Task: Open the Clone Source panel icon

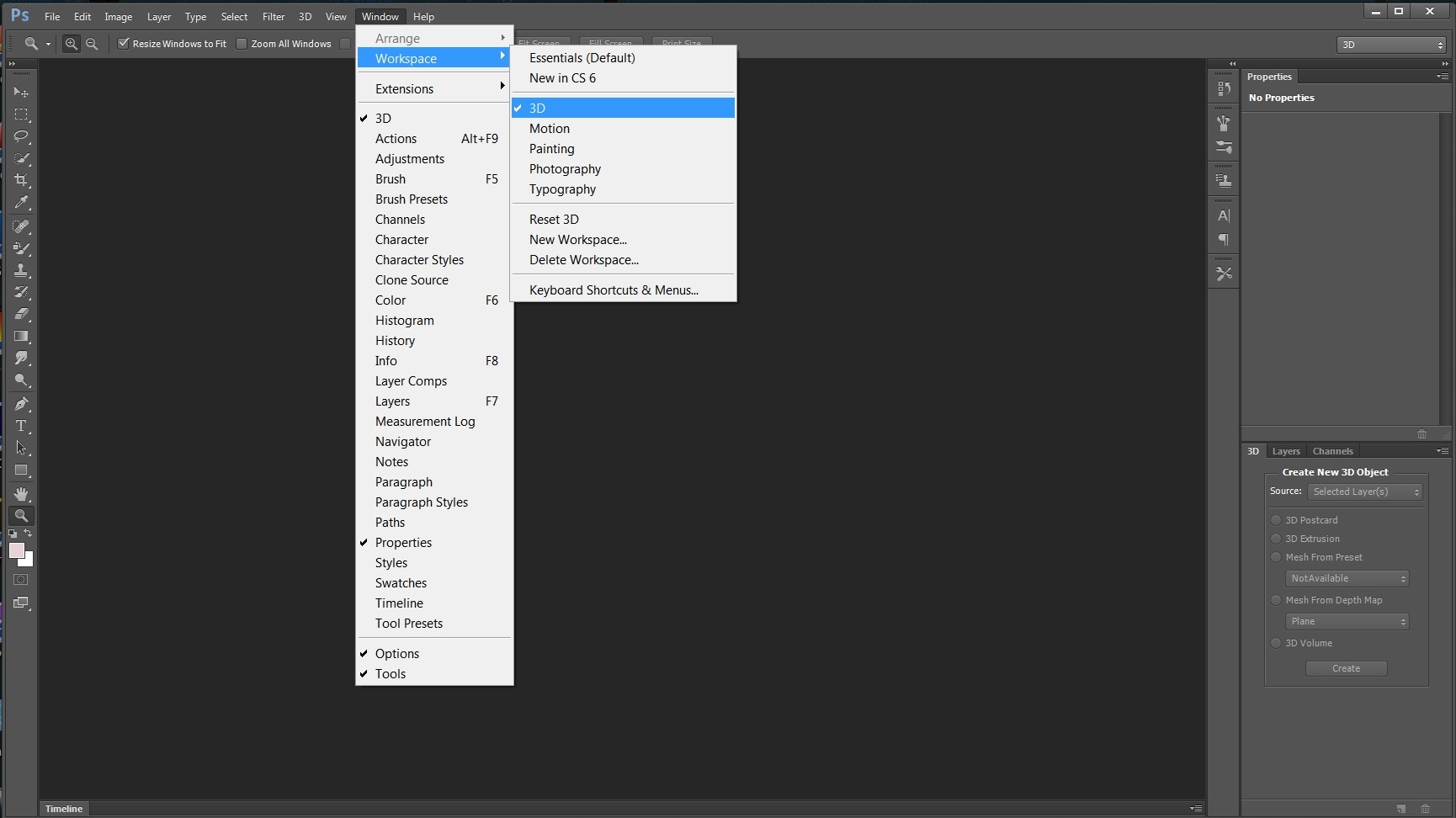Action: (1224, 179)
